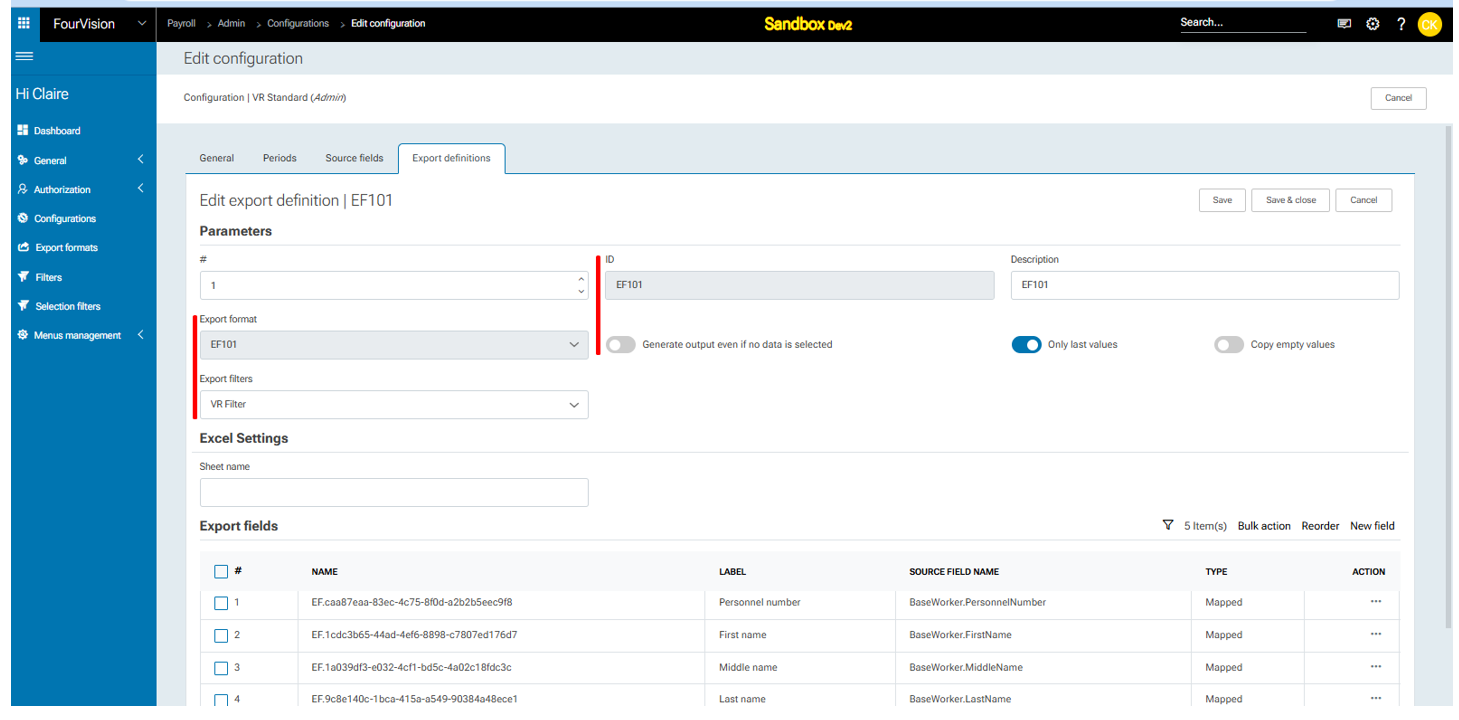Open action menu for Last name row
This screenshot has width=1459, height=720.
(x=1376, y=698)
